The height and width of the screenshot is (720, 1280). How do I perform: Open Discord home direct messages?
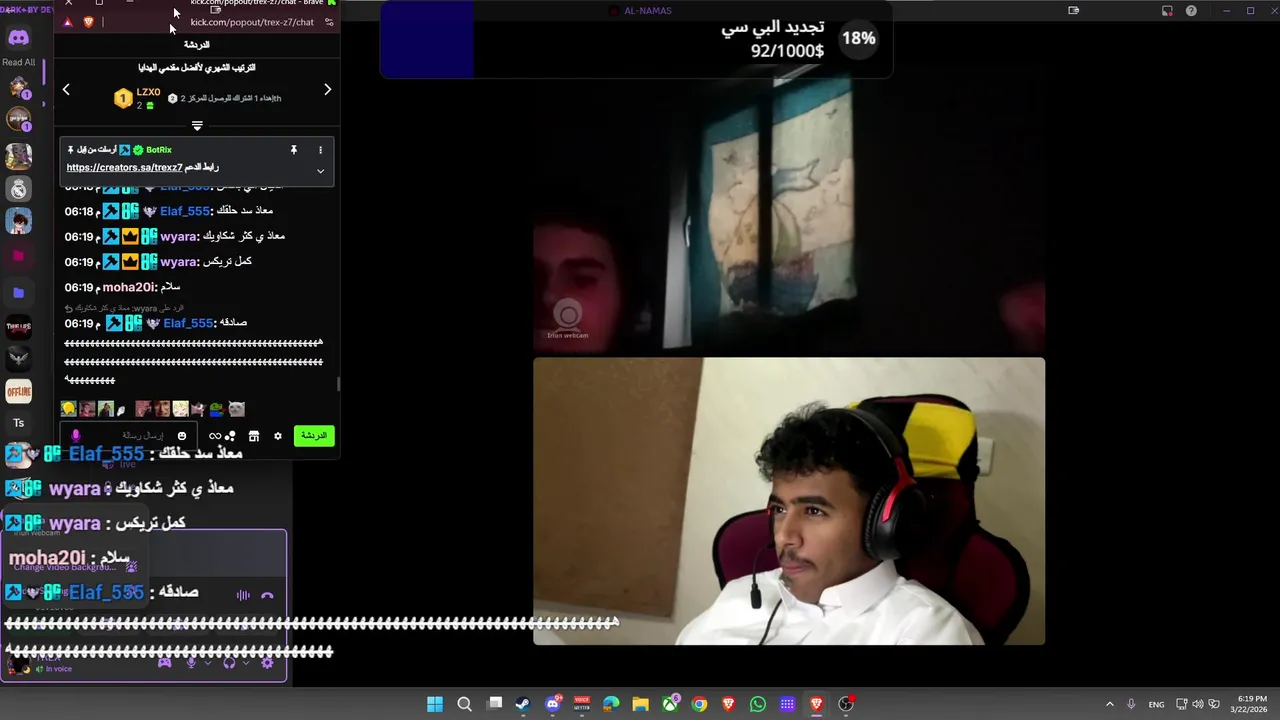pos(18,38)
